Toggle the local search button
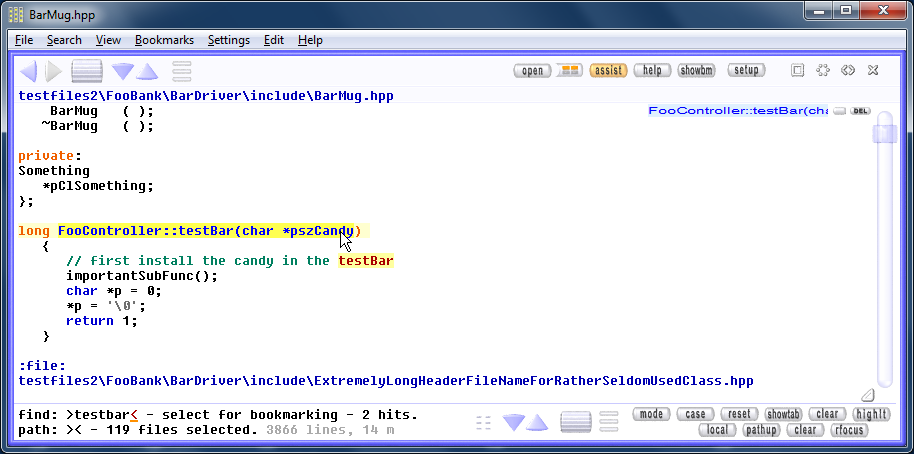Image resolution: width=914 pixels, height=454 pixels. click(717, 431)
